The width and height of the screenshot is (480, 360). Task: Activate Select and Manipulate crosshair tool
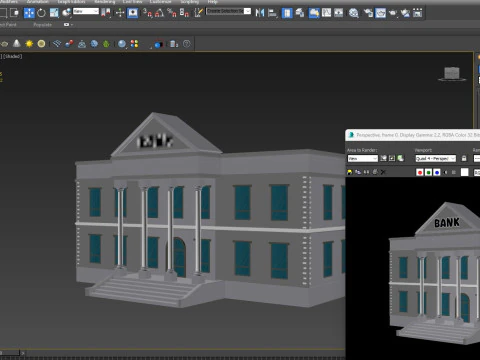[x=120, y=13]
